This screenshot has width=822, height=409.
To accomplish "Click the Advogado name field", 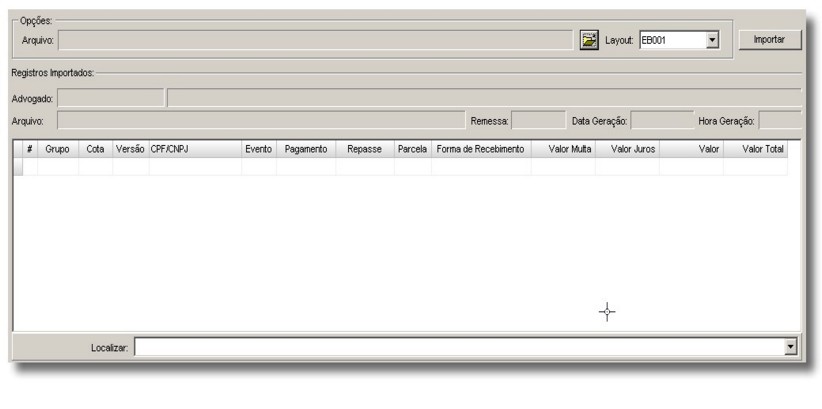I will click(x=484, y=98).
